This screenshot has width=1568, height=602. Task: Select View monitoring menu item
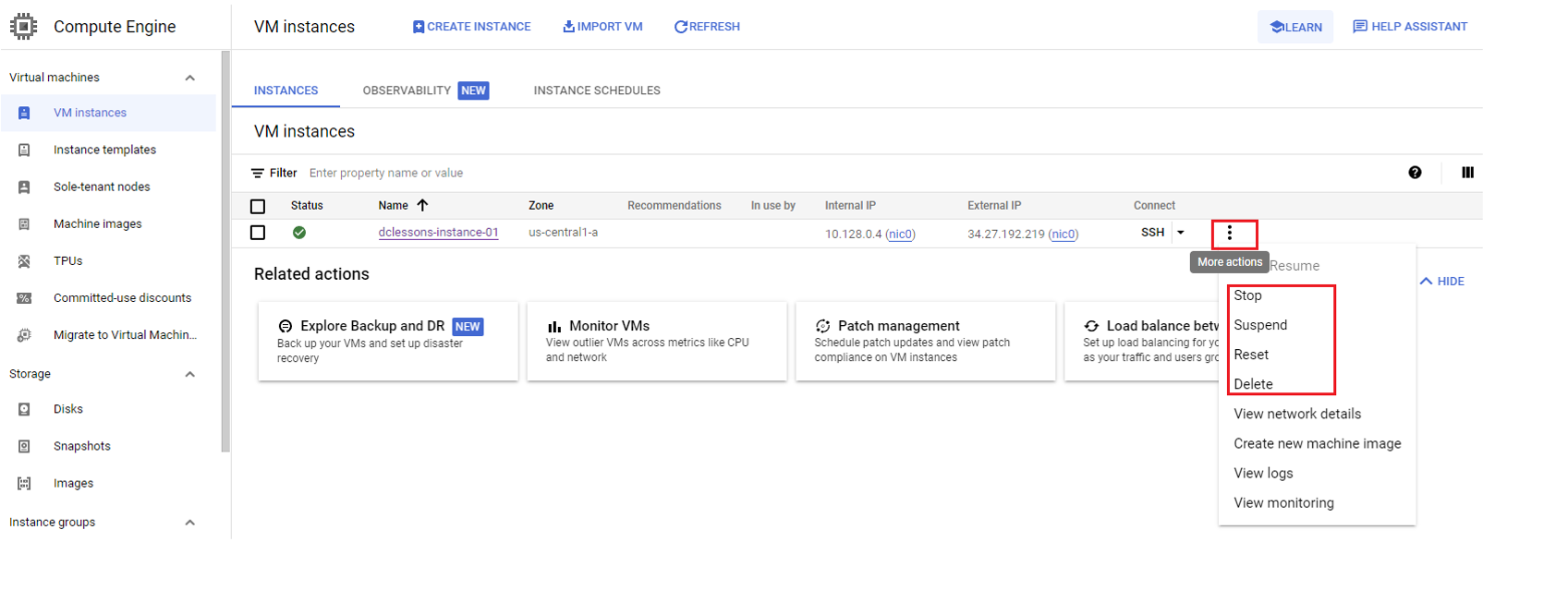(x=1283, y=502)
